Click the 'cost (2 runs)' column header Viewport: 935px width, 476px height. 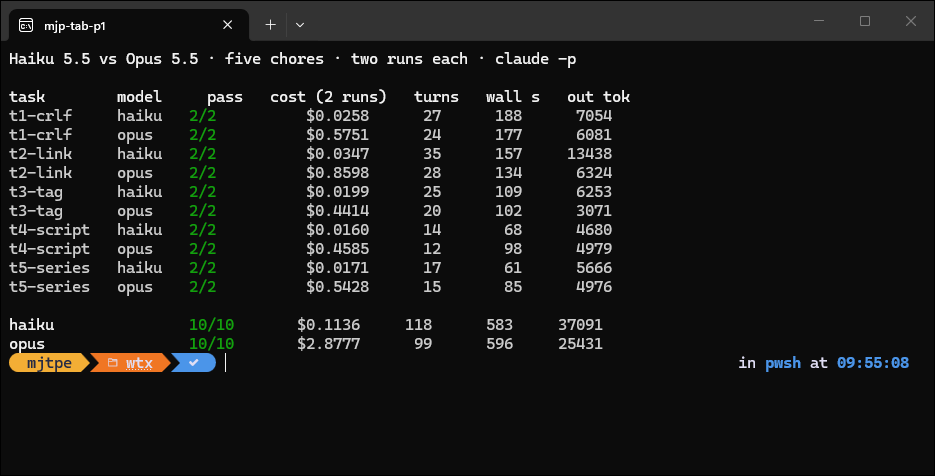[x=328, y=97]
